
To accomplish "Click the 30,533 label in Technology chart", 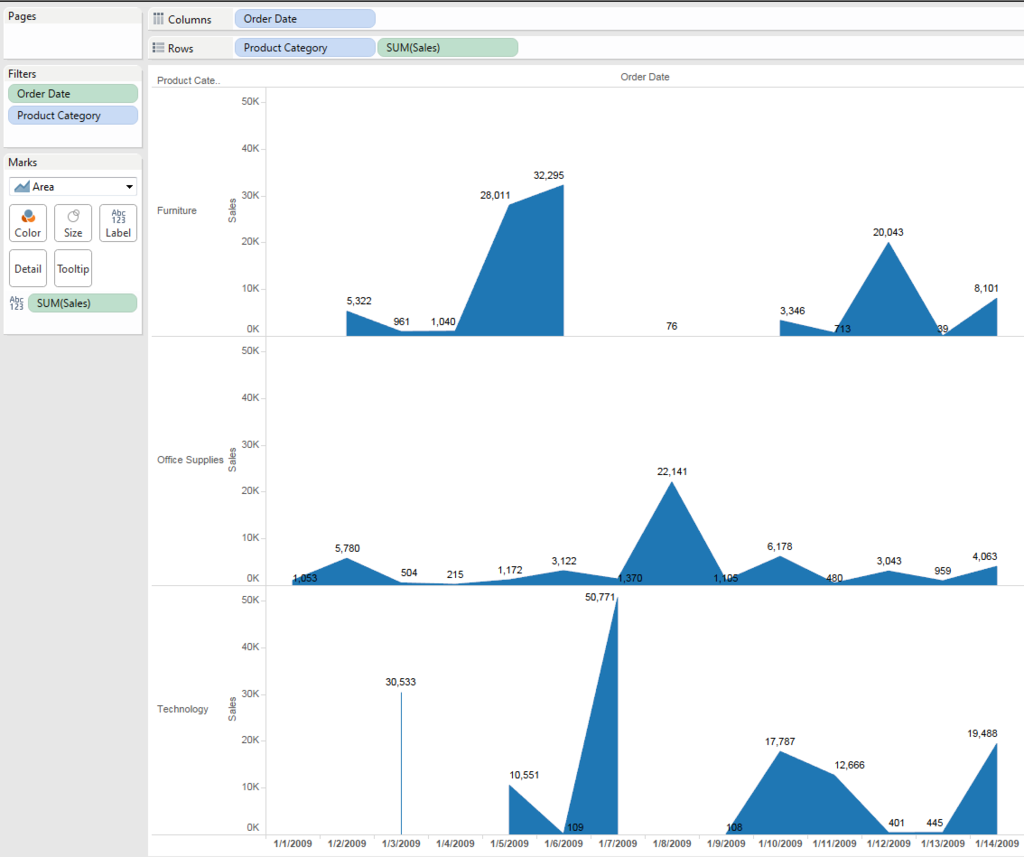I will click(400, 682).
